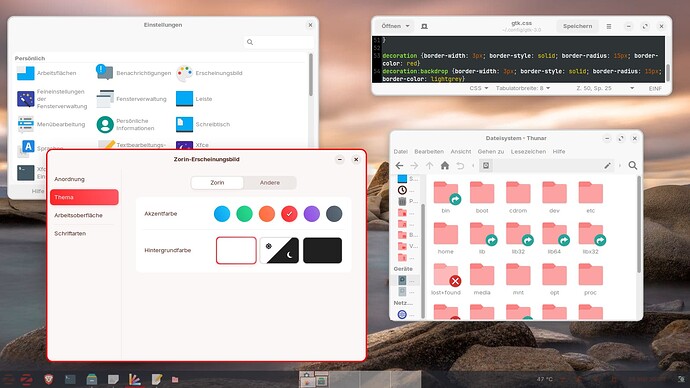
Task: Select the etc folder
Action: tap(591, 198)
